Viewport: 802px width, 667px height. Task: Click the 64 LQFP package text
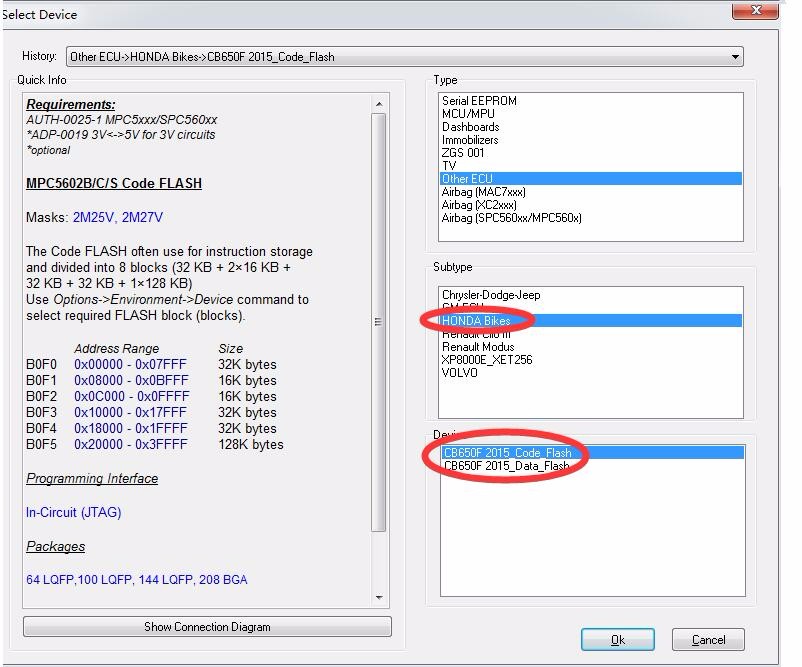click(x=50, y=580)
